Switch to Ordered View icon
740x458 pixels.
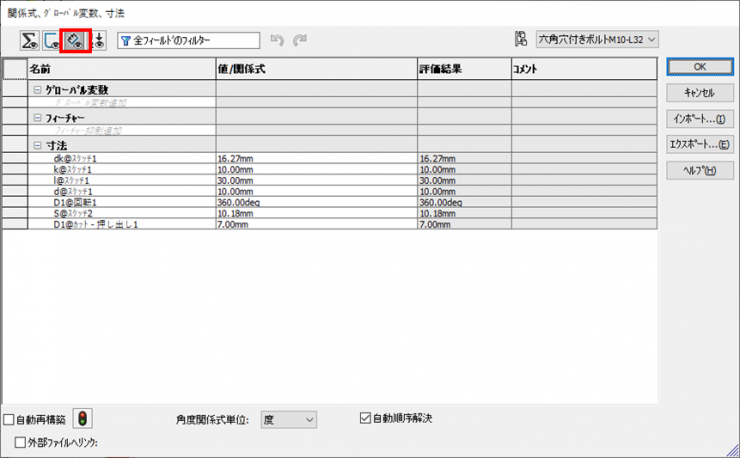tap(98, 40)
